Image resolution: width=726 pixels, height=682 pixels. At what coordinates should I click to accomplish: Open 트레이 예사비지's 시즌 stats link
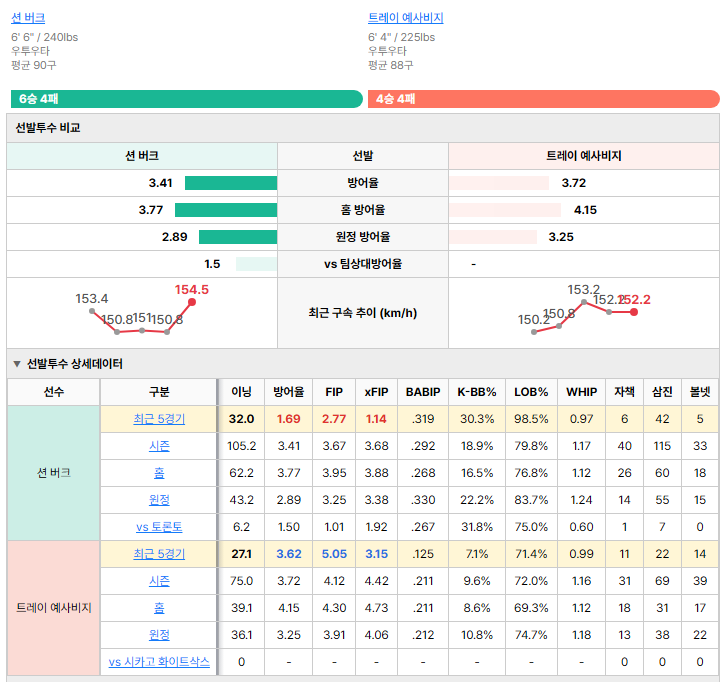click(159, 581)
